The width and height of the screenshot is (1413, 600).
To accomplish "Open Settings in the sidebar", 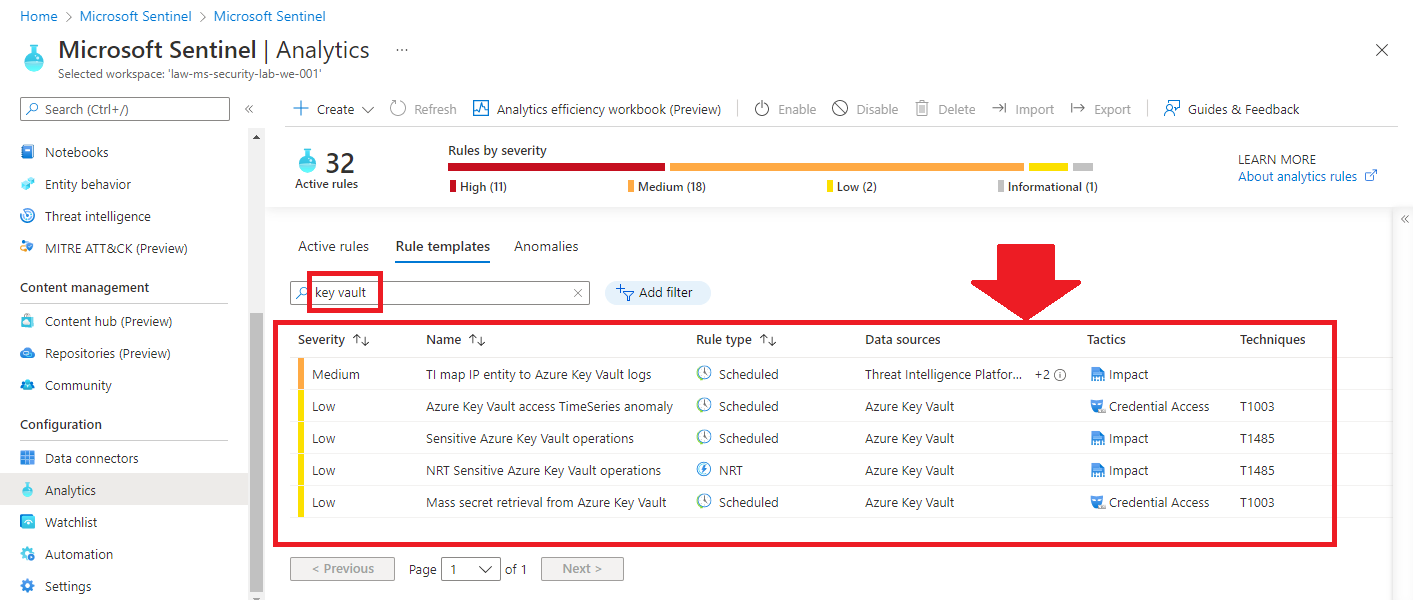I will coord(68,586).
